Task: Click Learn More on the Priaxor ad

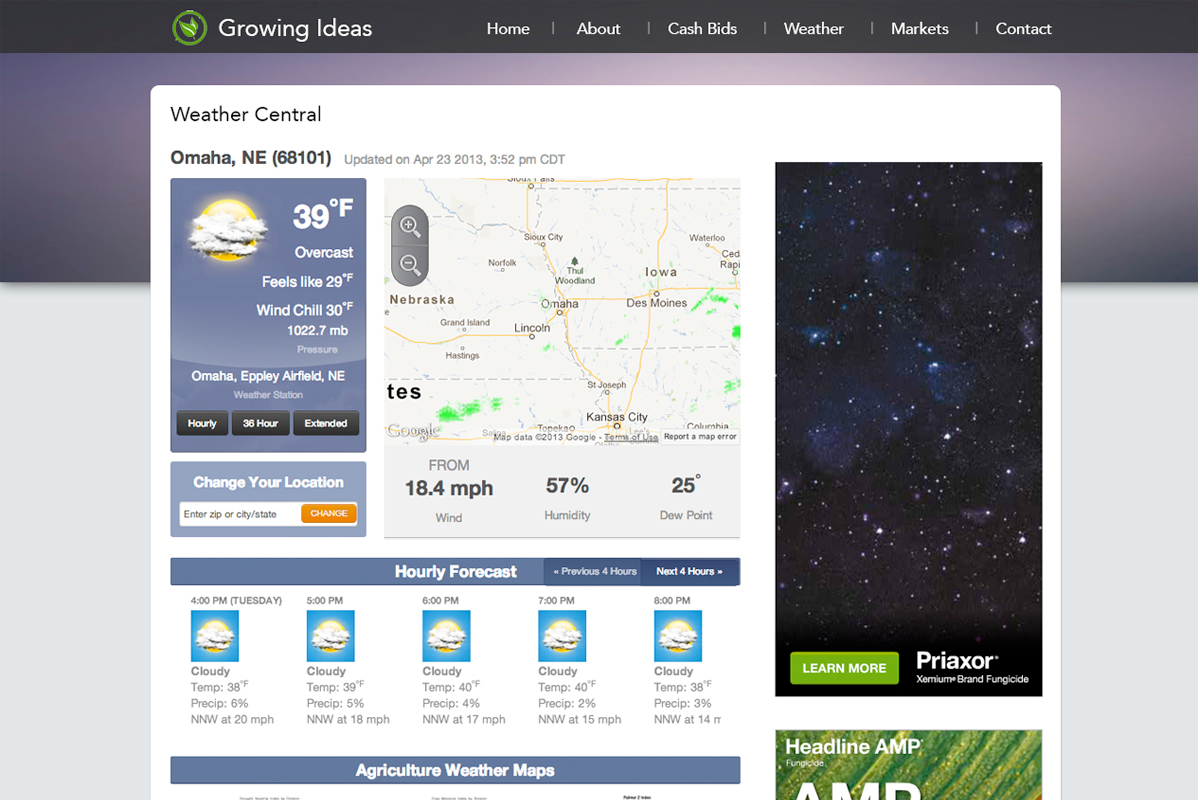Action: coord(844,668)
